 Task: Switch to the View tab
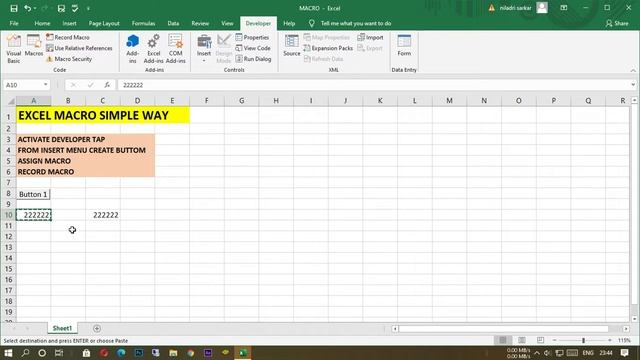pos(227,23)
